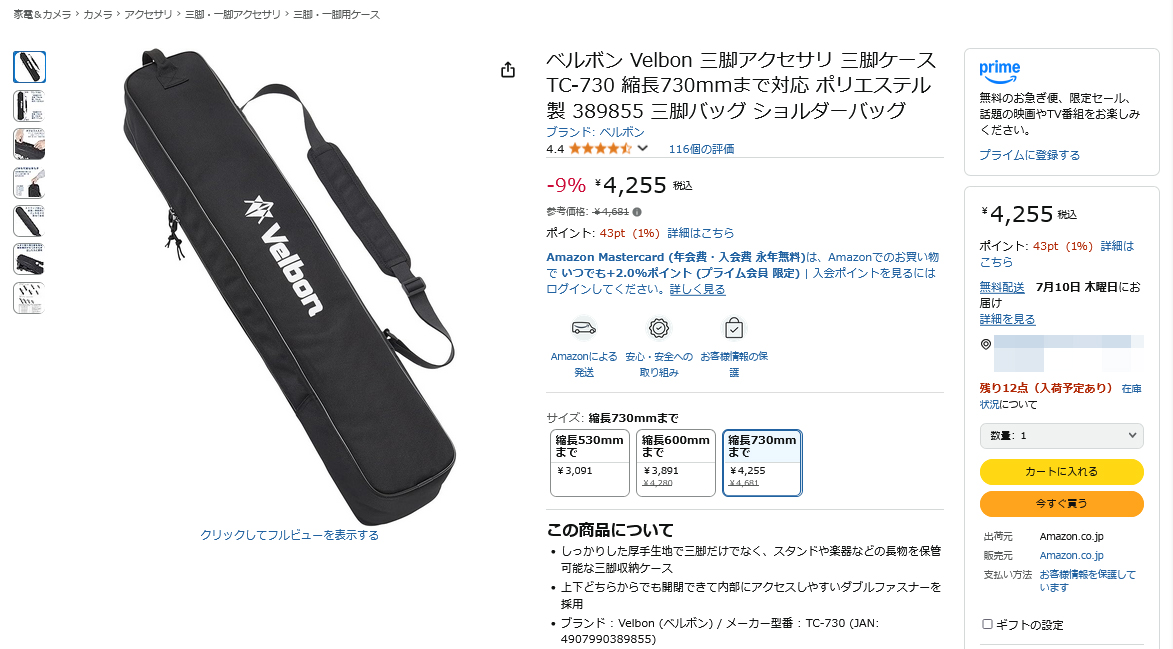This screenshot has width=1173, height=649.
Task: Select the second product thumbnail image
Action: [29, 105]
